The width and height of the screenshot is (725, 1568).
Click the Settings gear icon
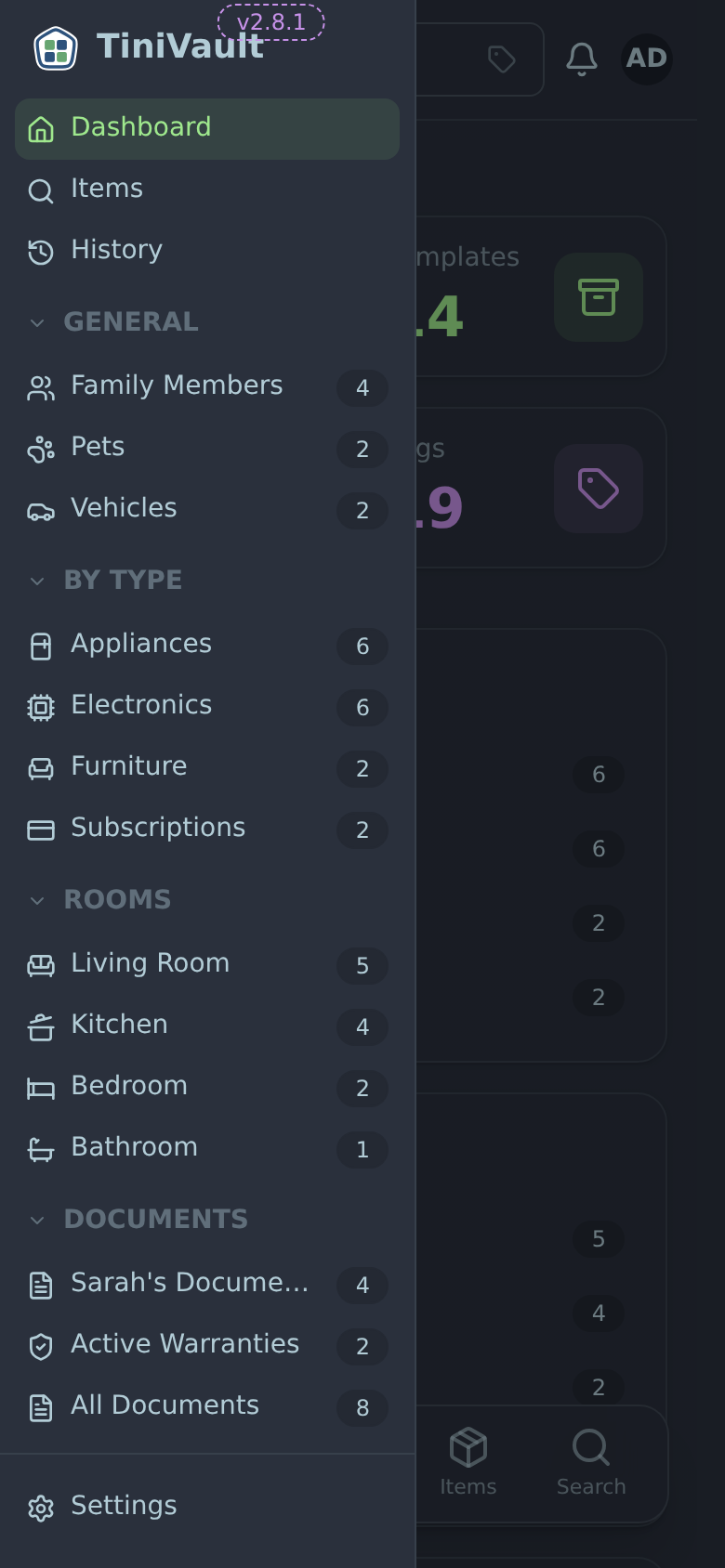41,1509
